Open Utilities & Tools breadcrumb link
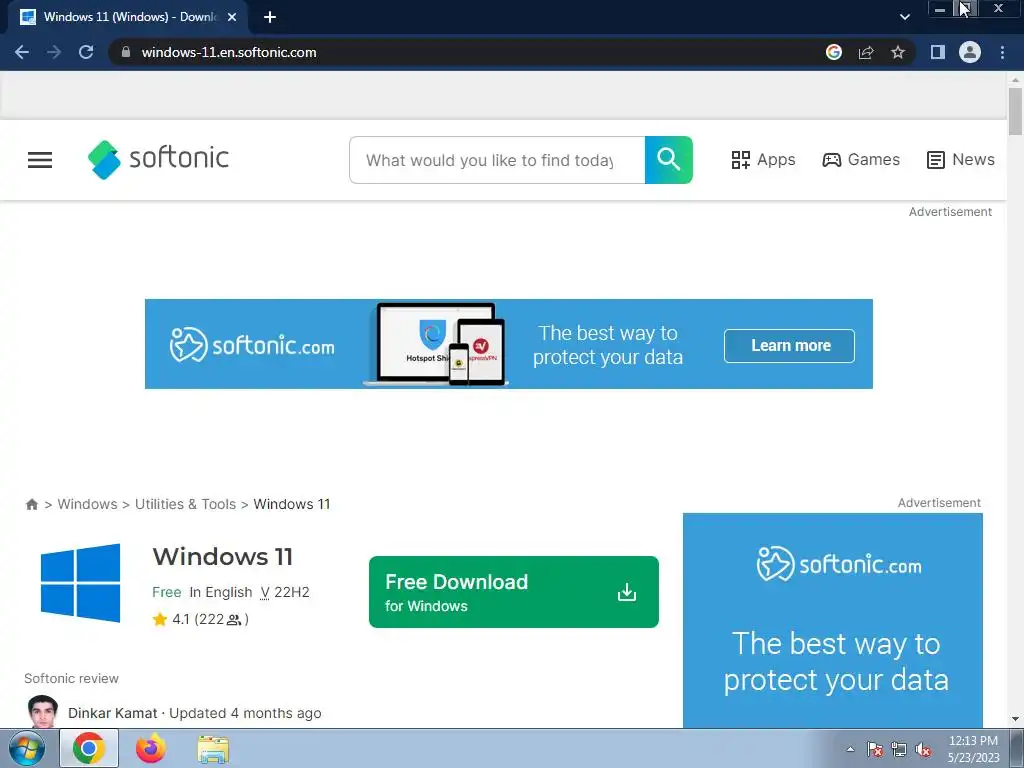 185,504
